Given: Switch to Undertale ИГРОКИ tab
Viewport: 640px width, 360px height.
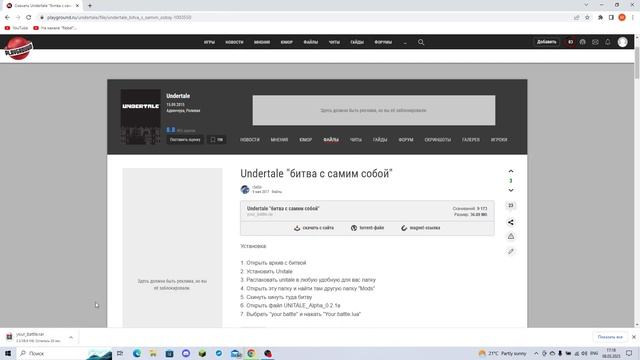Looking at the screenshot, I should click(499, 140).
